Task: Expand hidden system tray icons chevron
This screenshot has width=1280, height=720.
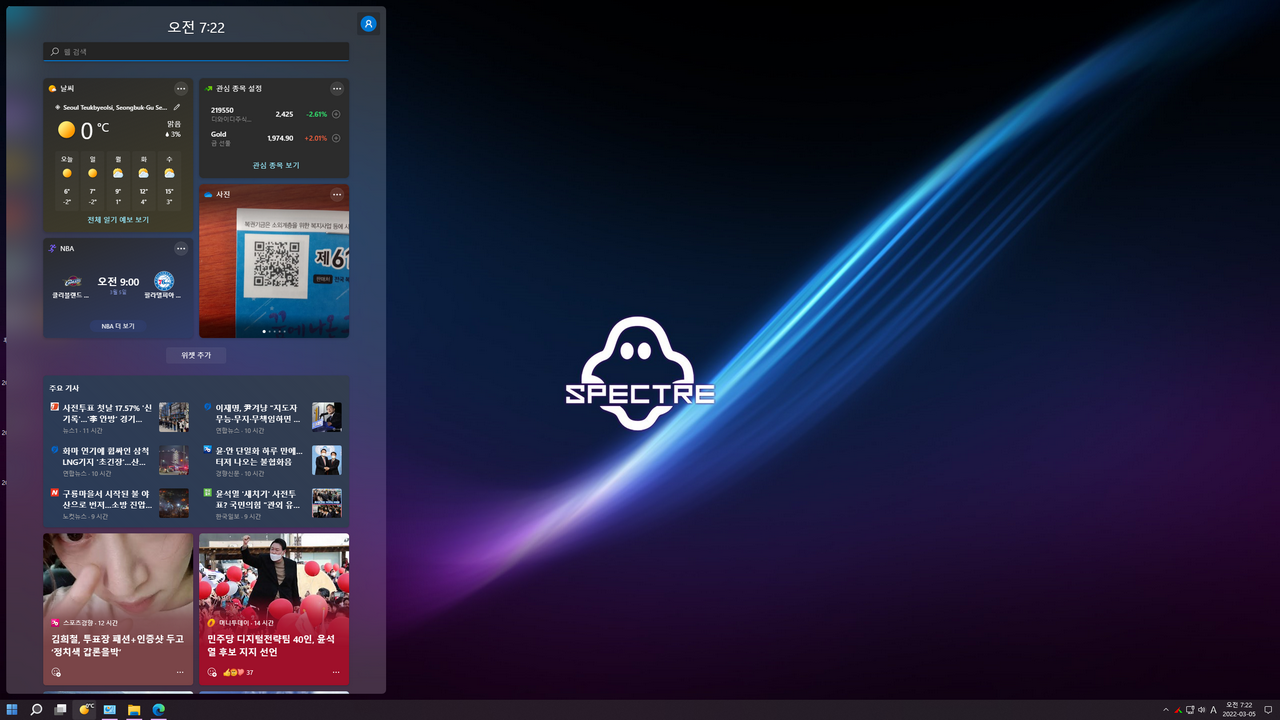Action: pyautogui.click(x=1165, y=710)
